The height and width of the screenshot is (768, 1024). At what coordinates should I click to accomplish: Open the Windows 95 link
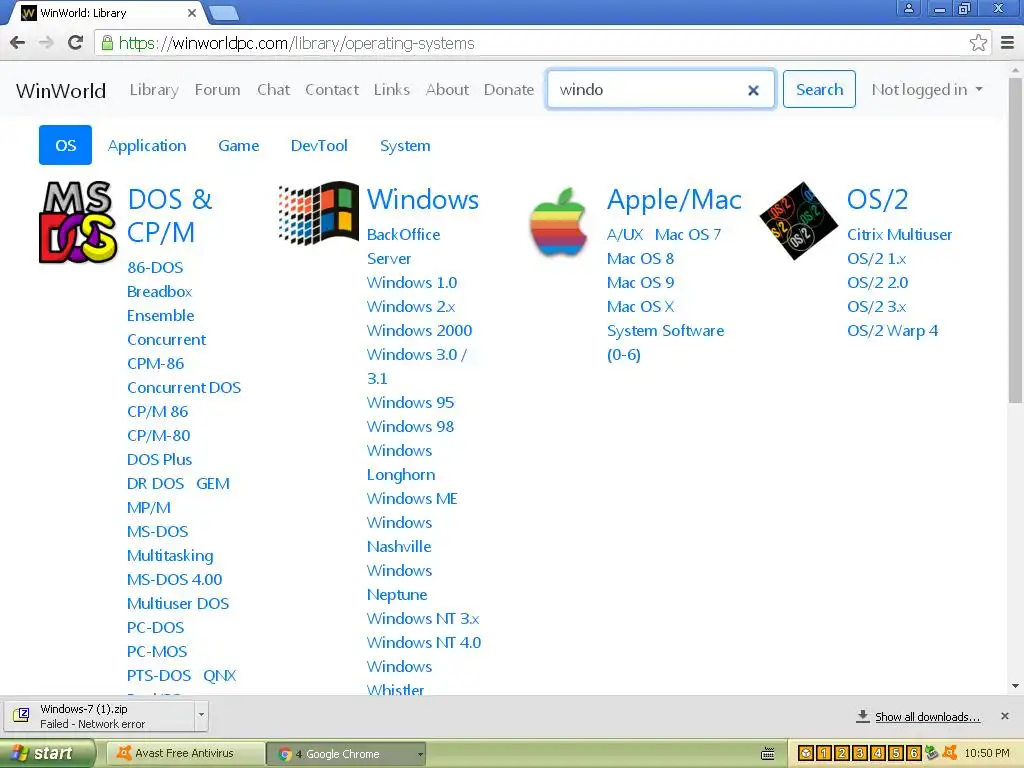click(x=410, y=402)
